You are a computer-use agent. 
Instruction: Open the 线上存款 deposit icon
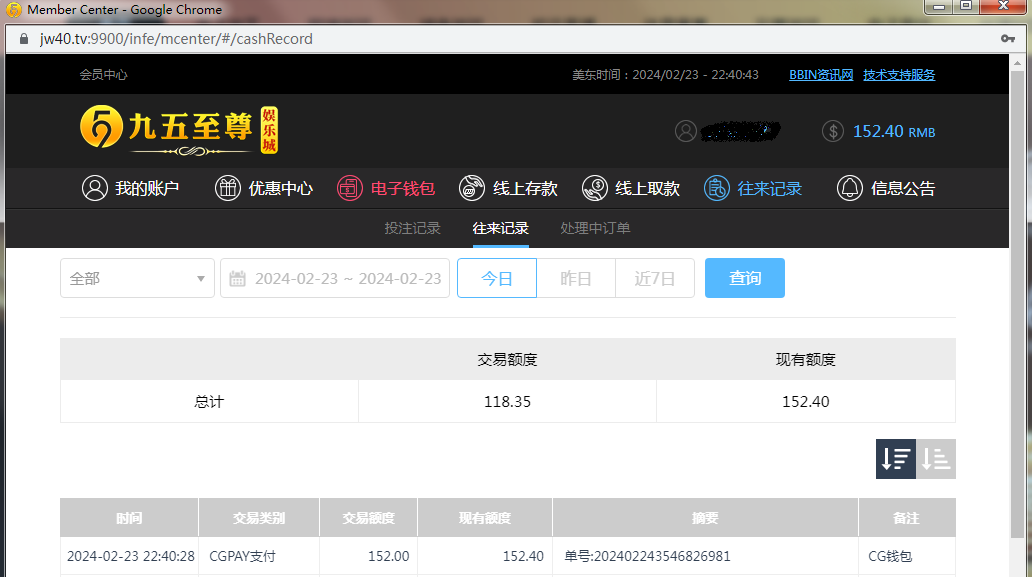coord(472,188)
